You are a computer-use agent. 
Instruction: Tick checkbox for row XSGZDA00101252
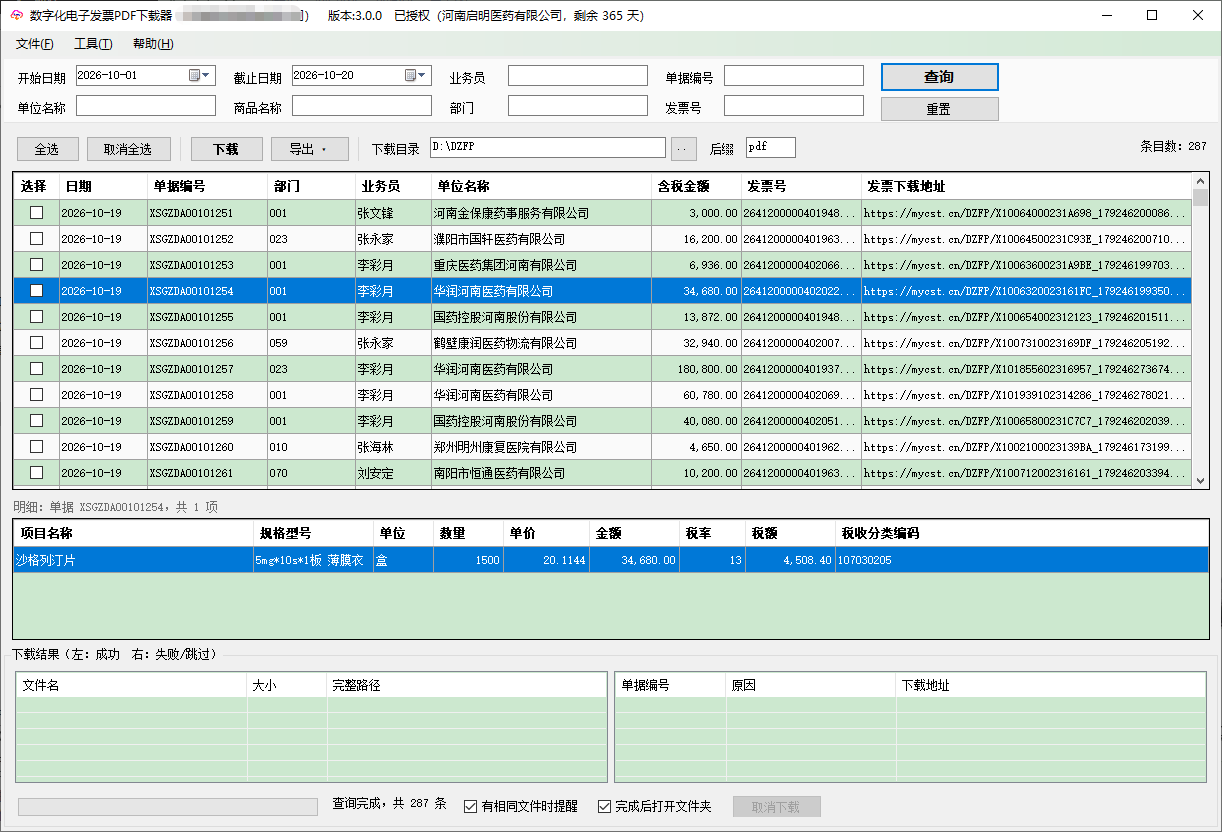point(36,239)
